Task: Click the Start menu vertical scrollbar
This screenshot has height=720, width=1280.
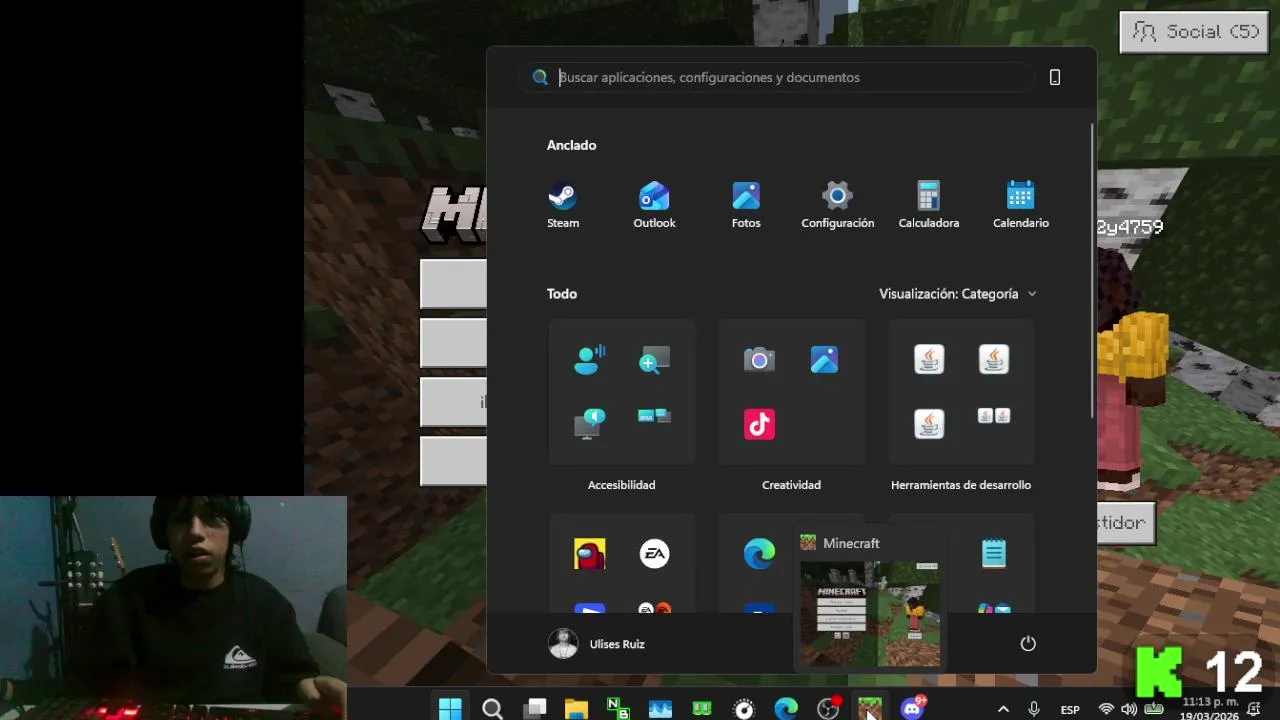Action: 1092,270
